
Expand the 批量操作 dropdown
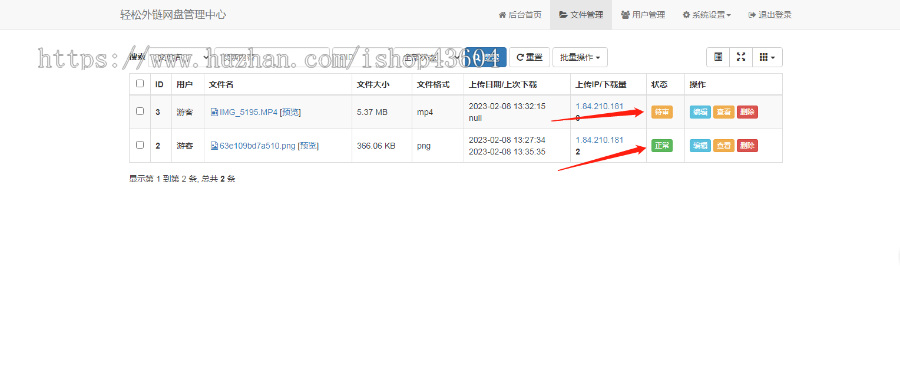click(x=580, y=57)
